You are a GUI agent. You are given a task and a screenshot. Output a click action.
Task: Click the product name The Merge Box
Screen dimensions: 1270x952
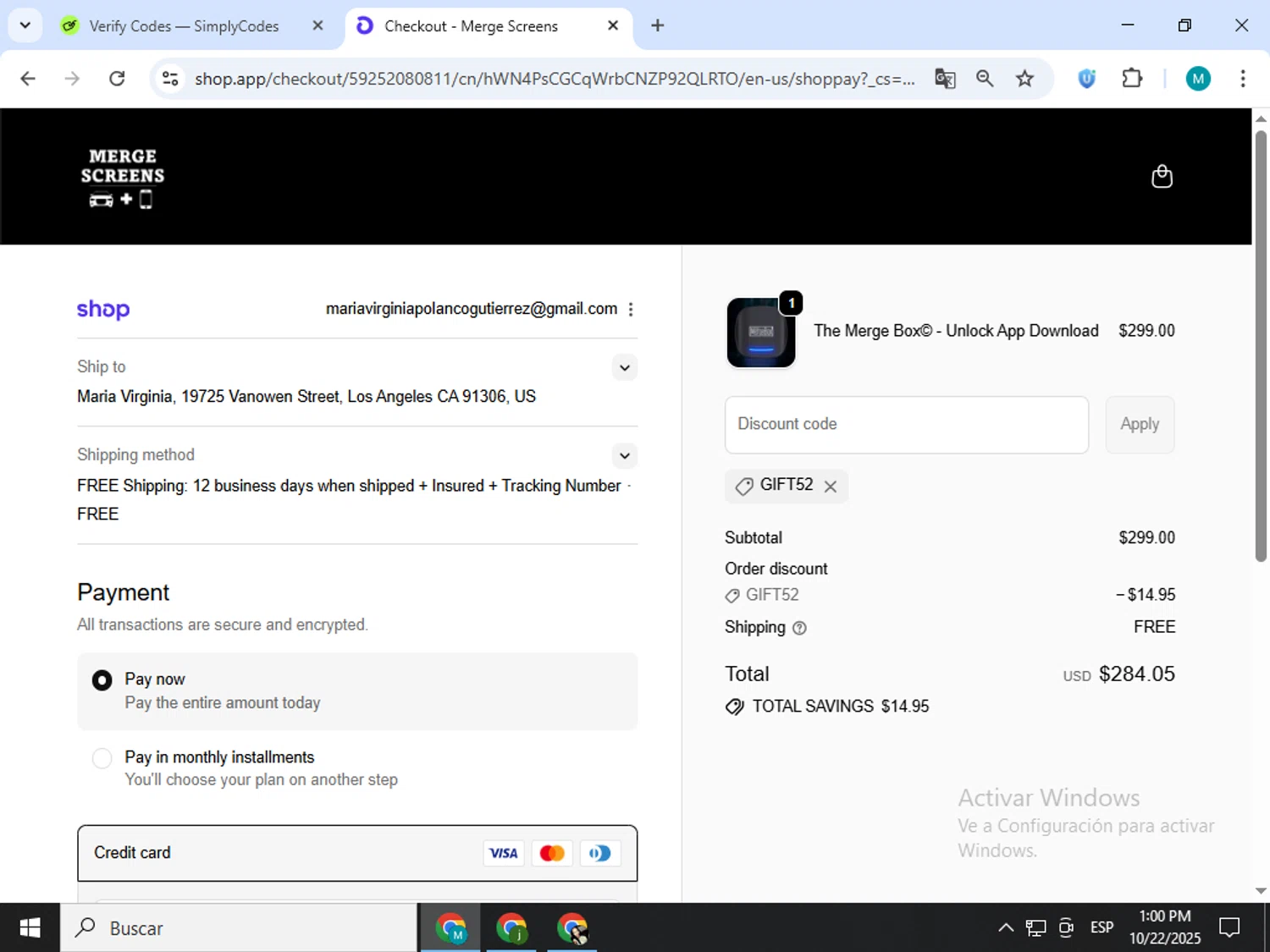(x=956, y=331)
